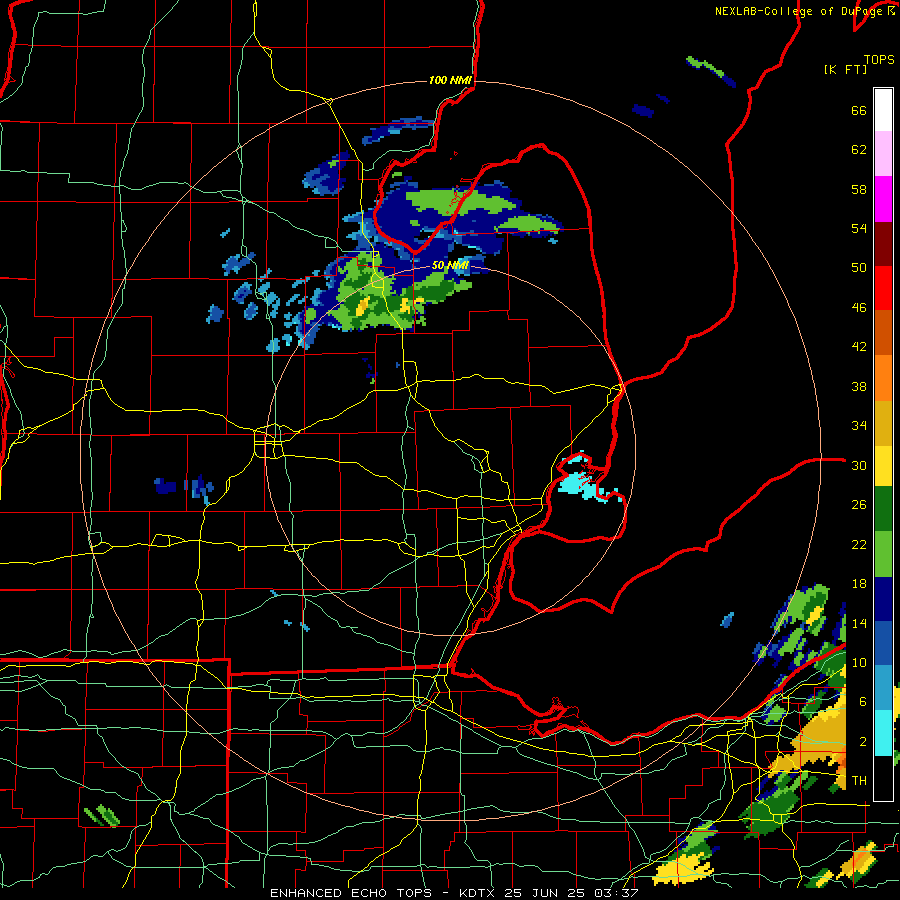This screenshot has width=900, height=900.
Task: Click the navy 18 kft legend swatch
Action: click(883, 599)
